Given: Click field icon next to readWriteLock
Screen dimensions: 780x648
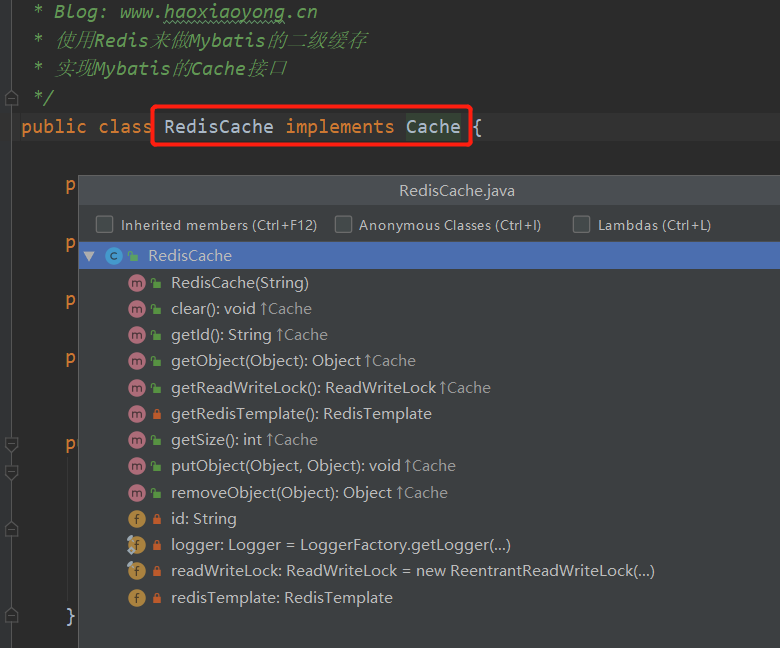Looking at the screenshot, I should point(137,571).
